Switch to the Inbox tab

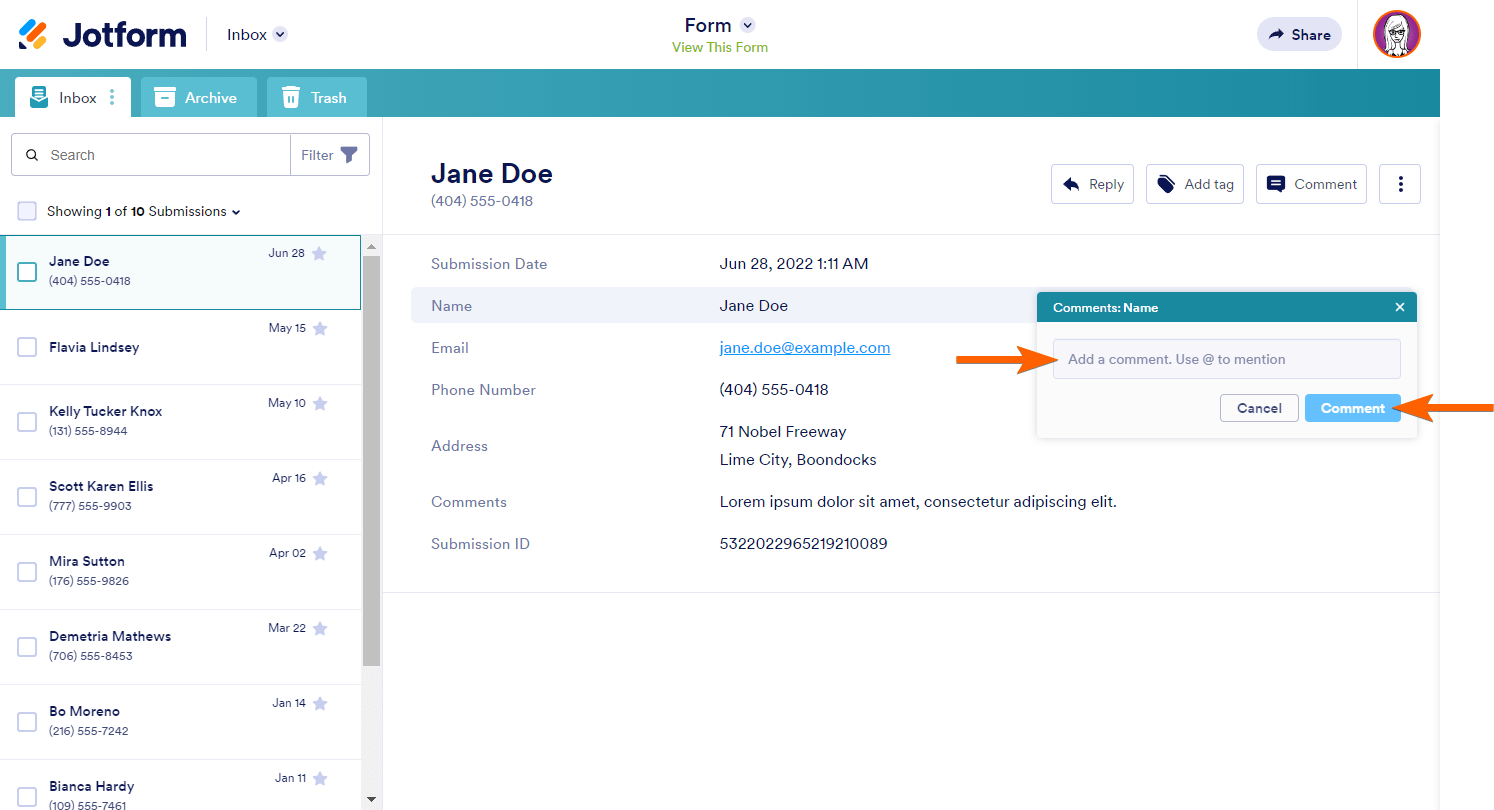pos(73,97)
